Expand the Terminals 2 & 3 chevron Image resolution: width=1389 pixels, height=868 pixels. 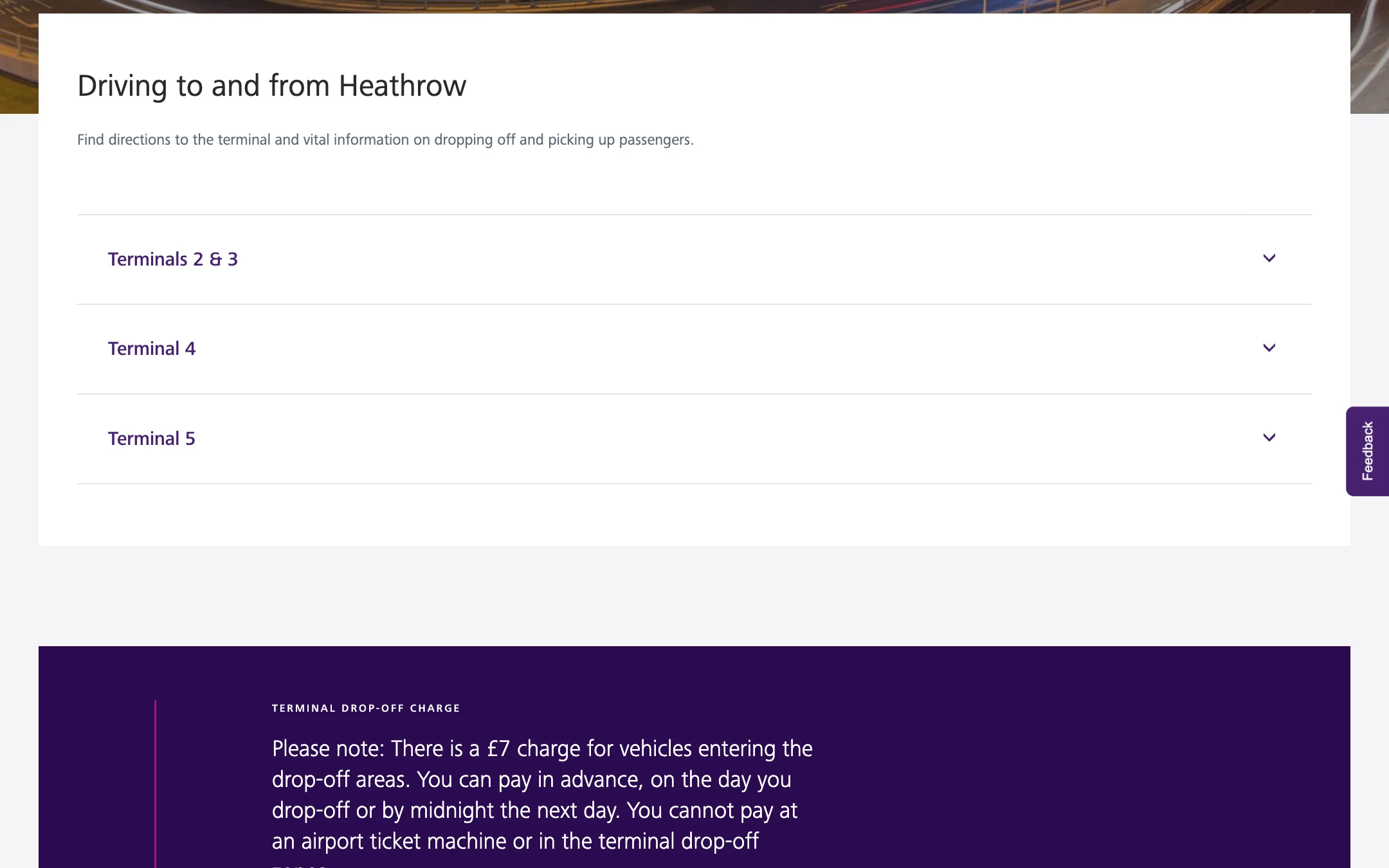(1269, 258)
